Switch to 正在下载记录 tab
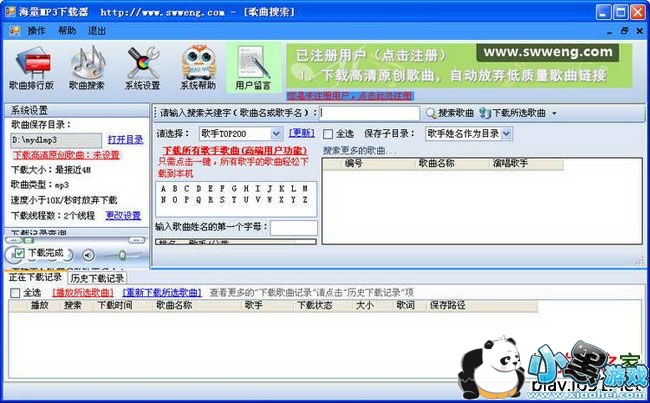The width and height of the screenshot is (650, 403). (x=35, y=277)
